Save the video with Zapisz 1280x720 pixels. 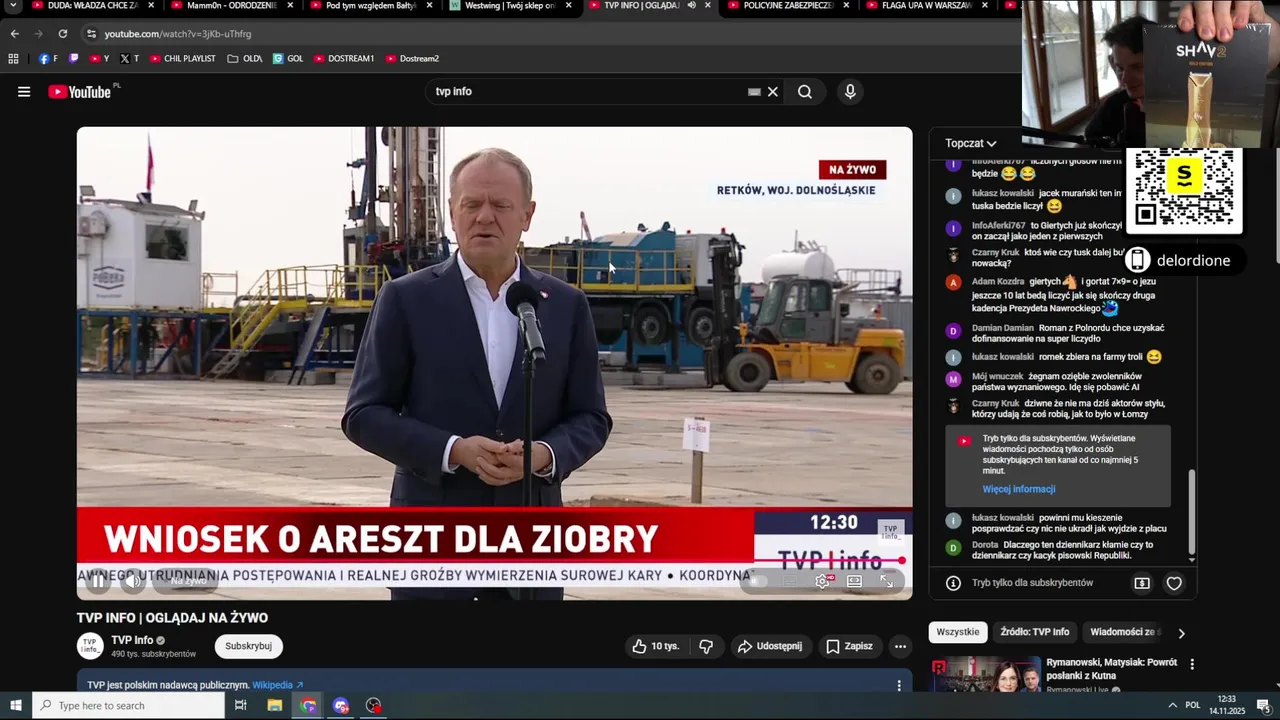849,646
